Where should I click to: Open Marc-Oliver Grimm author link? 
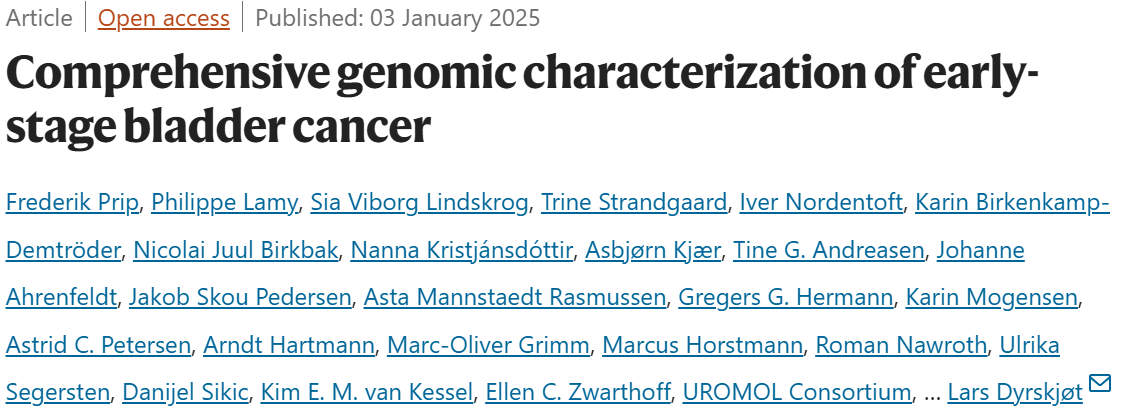488,345
